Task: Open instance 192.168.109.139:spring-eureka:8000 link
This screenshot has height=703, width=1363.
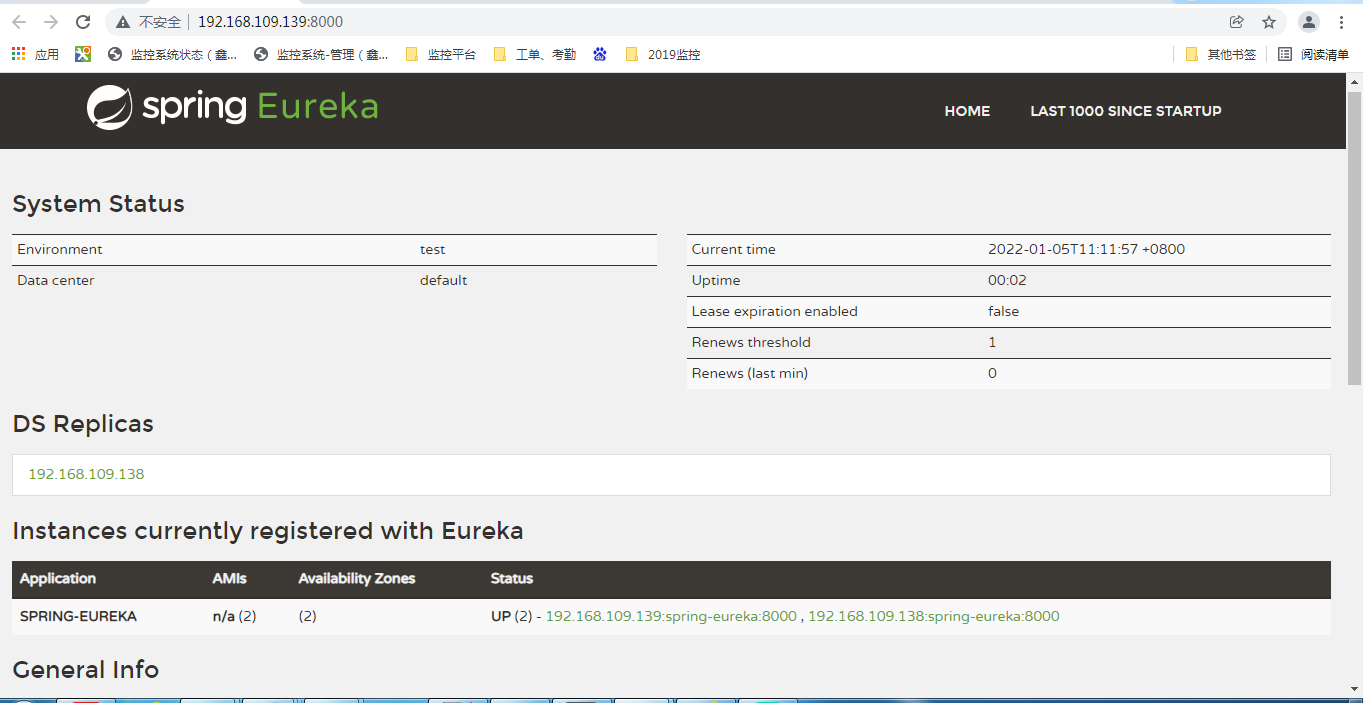Action: (x=671, y=616)
